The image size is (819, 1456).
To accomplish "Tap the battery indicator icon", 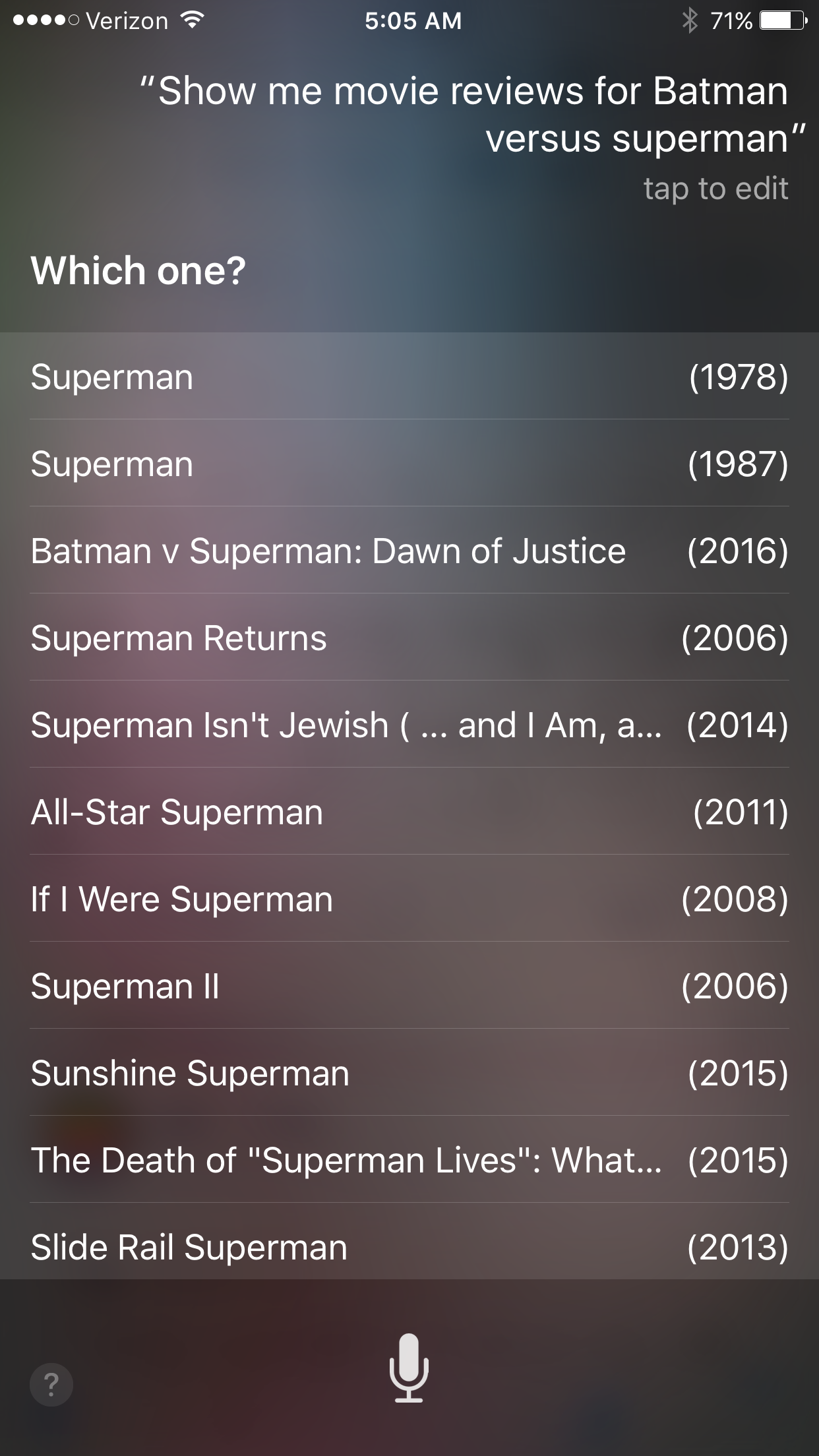I will pos(783,21).
